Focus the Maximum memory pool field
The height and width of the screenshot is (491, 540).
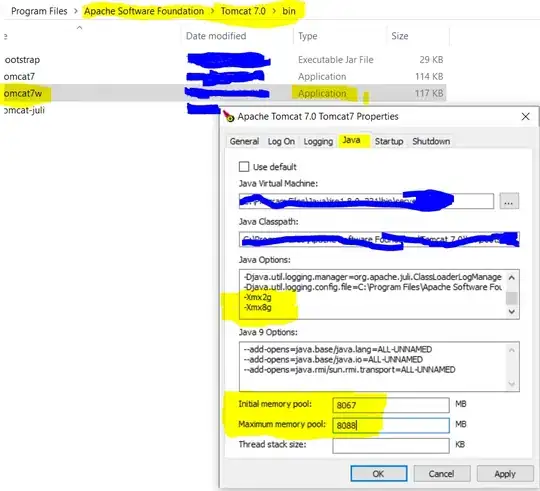point(391,425)
